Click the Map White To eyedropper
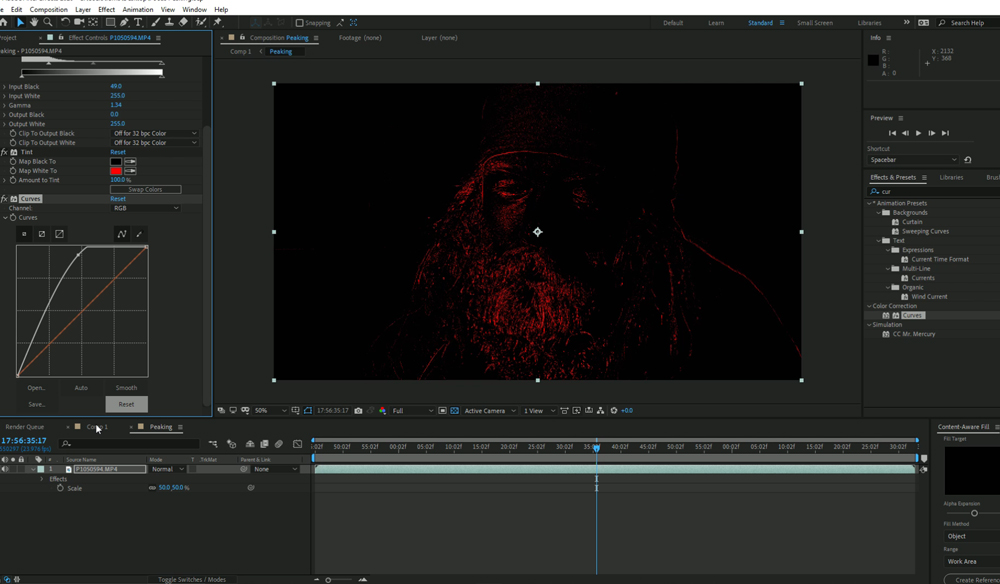The height and width of the screenshot is (584, 1000). click(x=130, y=171)
